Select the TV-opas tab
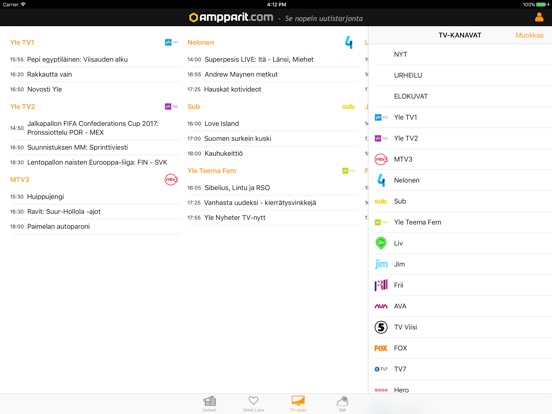The height and width of the screenshot is (414, 552). click(298, 403)
